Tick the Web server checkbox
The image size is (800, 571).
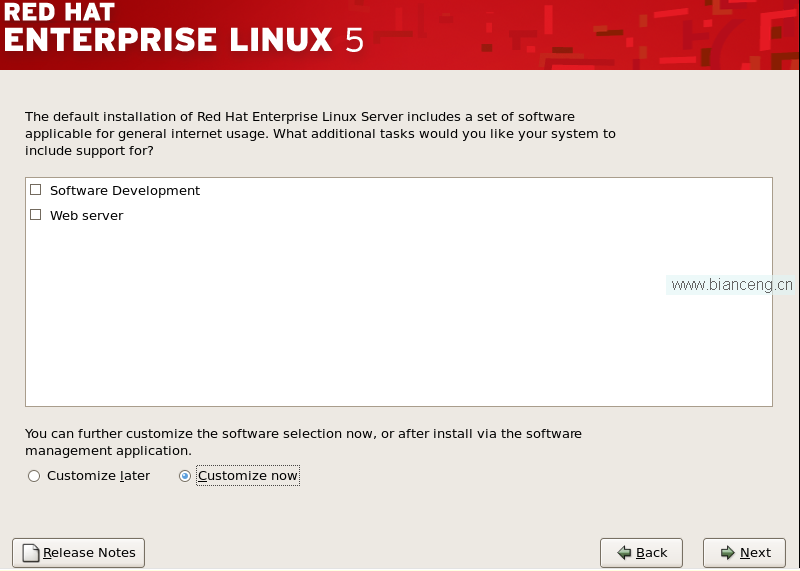[35, 215]
